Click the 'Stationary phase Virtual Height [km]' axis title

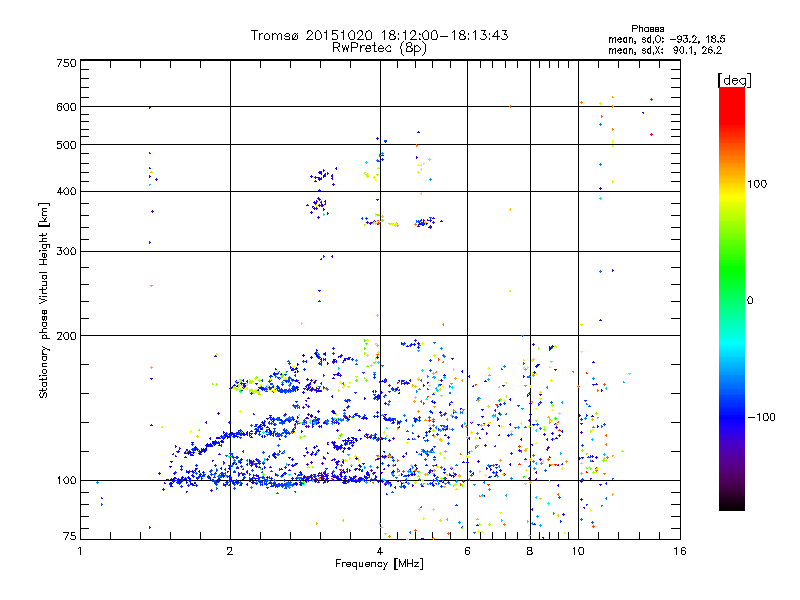tap(44, 300)
